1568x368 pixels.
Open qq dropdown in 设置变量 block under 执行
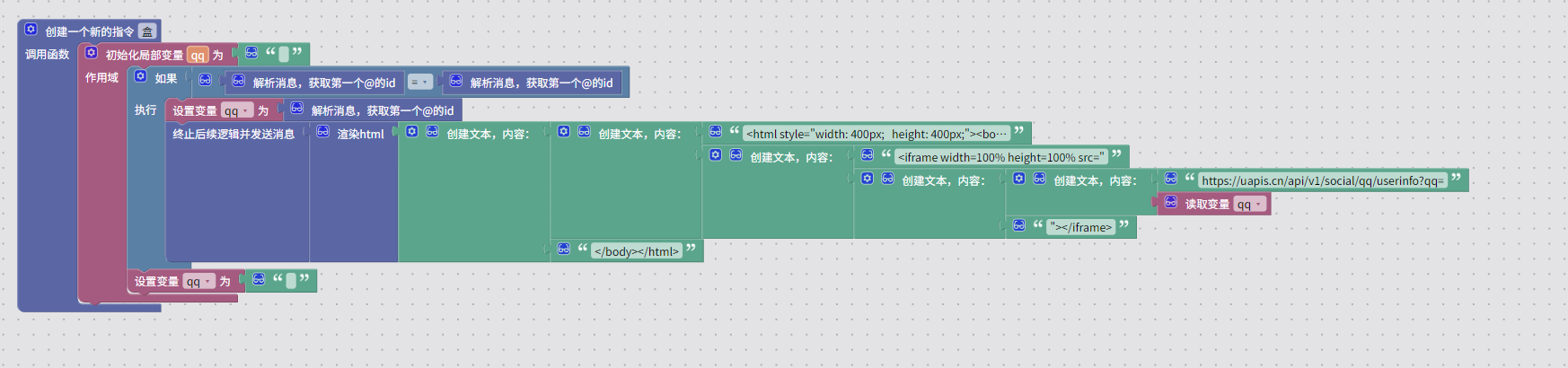(x=236, y=111)
